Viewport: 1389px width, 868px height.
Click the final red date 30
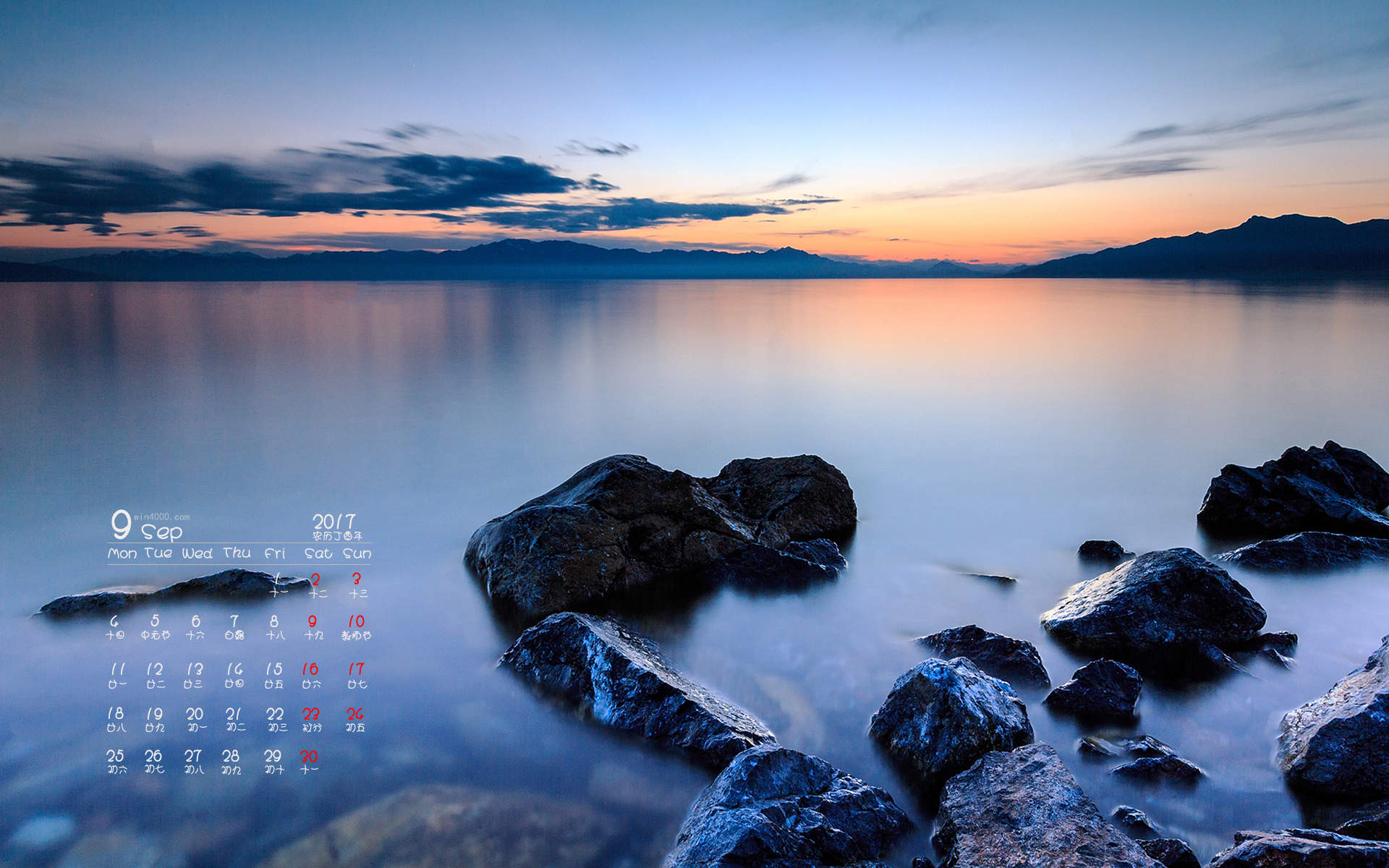point(309,756)
